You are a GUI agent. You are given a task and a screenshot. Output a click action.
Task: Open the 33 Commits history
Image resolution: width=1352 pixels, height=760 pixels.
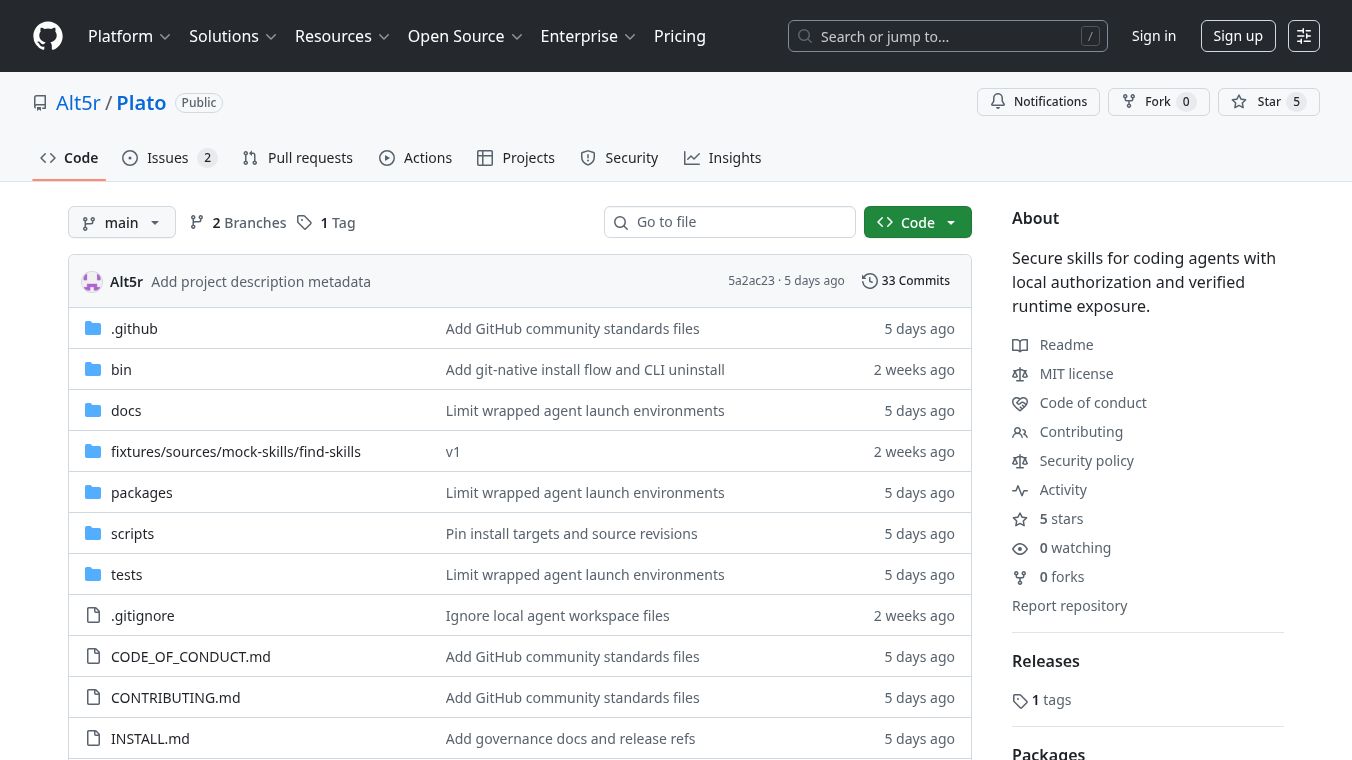click(x=905, y=281)
